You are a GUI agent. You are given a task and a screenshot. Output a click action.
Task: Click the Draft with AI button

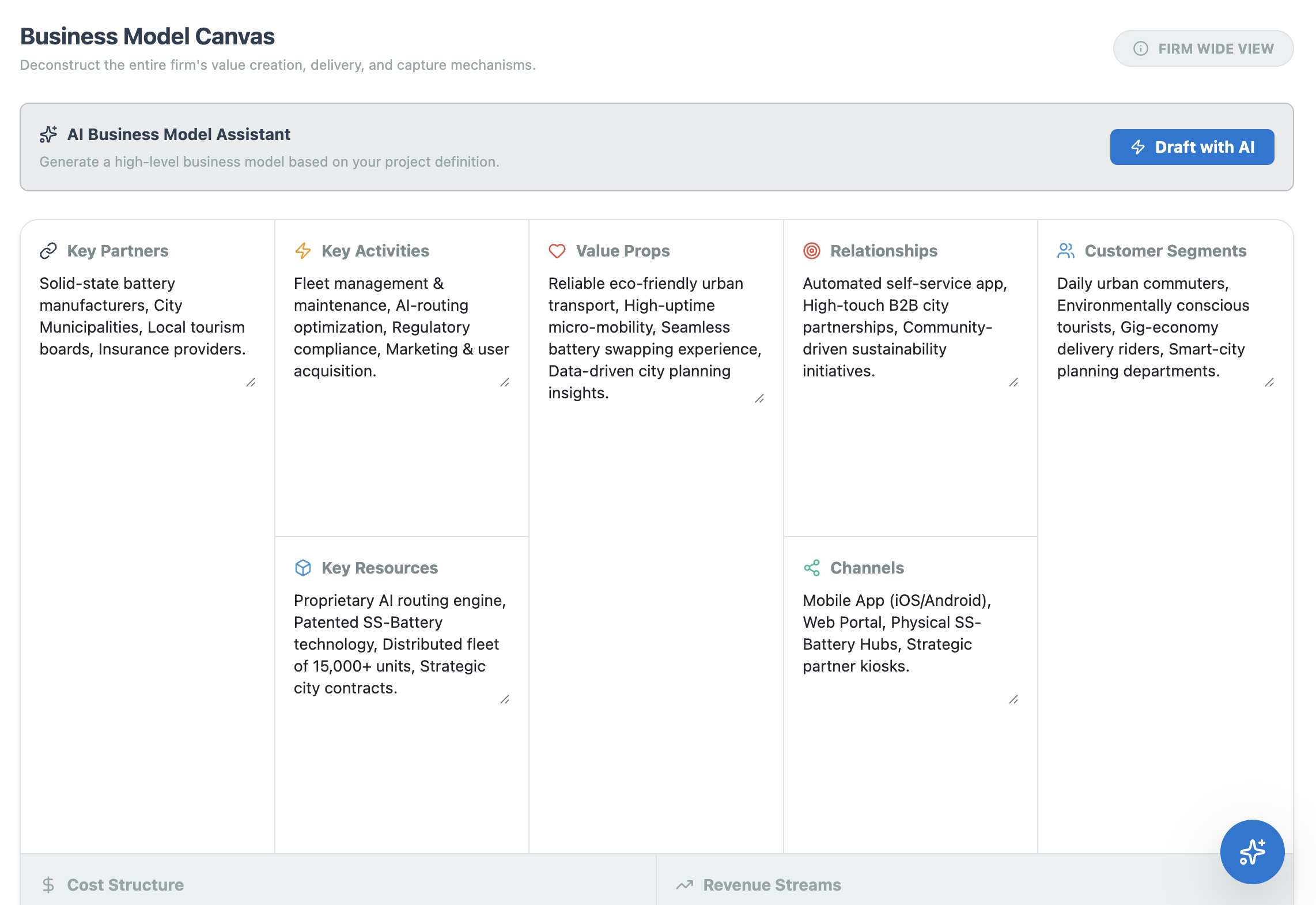point(1192,147)
